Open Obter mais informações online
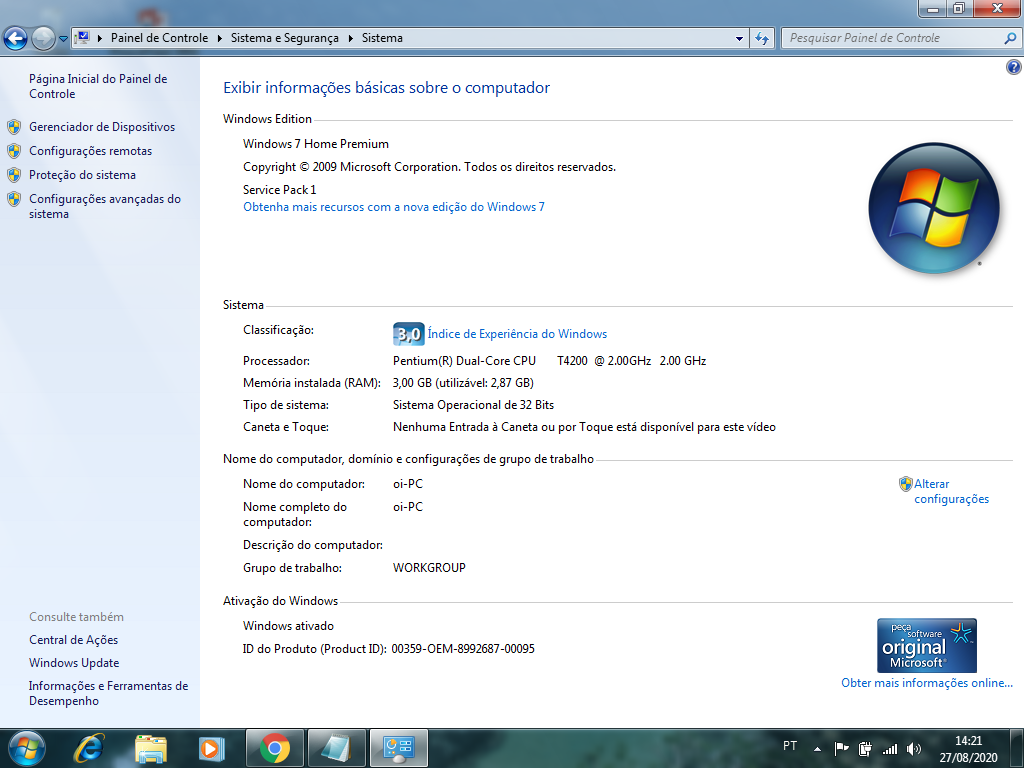This screenshot has height=768, width=1024. (x=927, y=683)
